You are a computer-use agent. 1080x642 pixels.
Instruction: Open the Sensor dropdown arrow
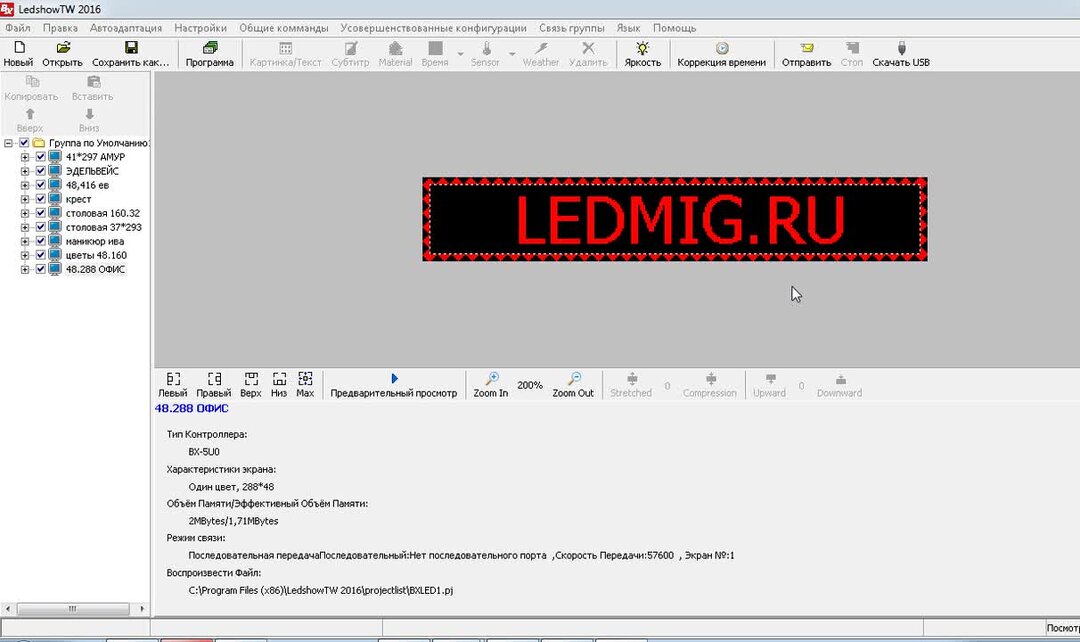pyautogui.click(x=512, y=54)
